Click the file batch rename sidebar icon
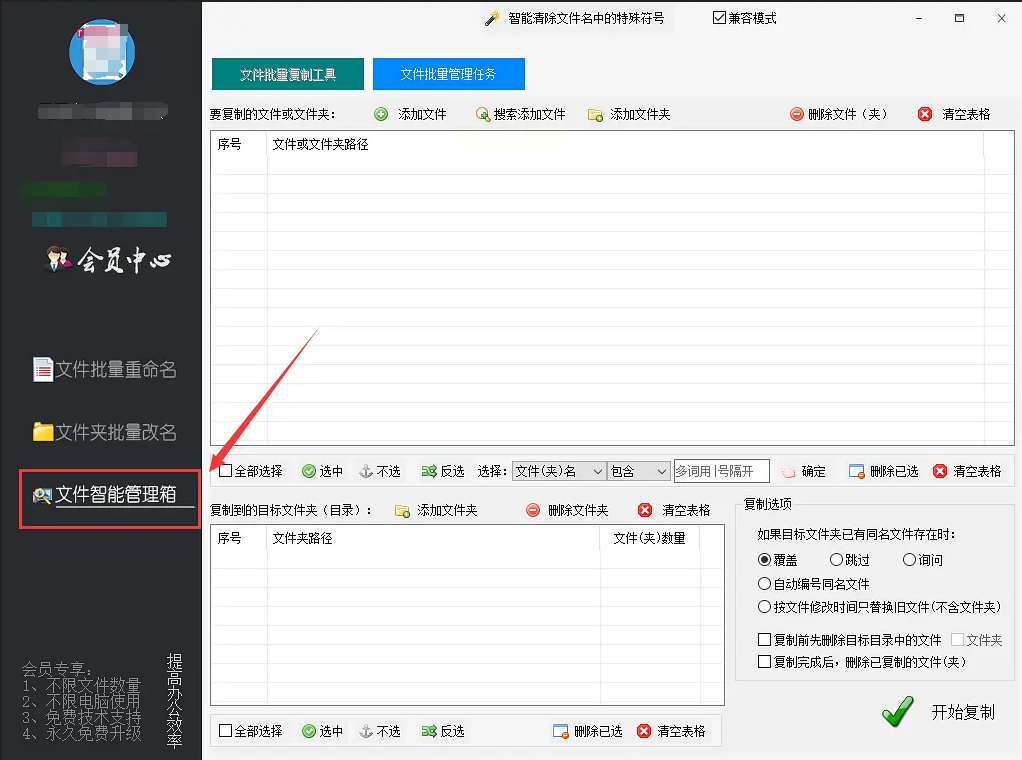1022x760 pixels. coord(43,370)
